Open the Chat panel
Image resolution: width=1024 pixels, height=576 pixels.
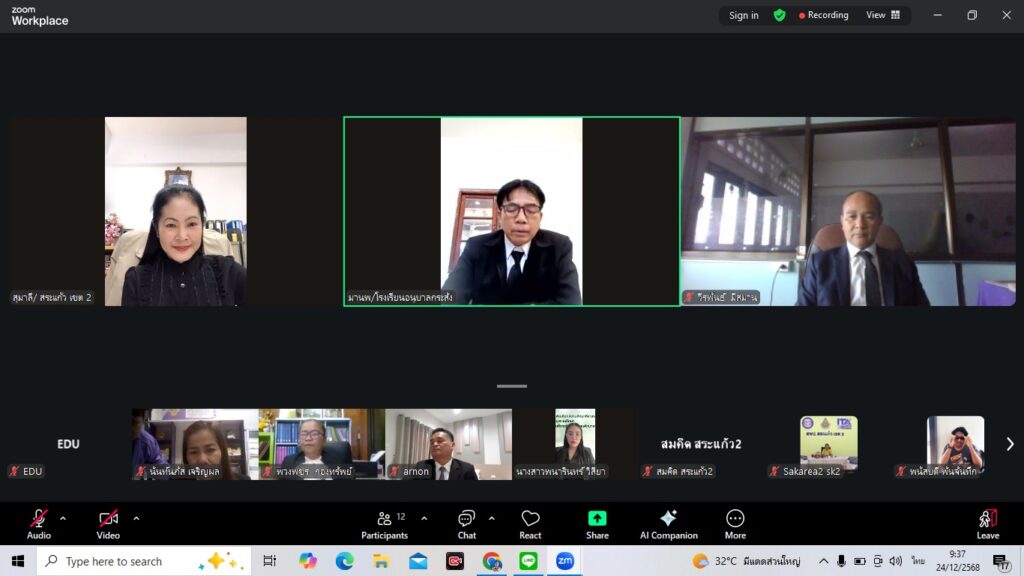click(x=466, y=523)
